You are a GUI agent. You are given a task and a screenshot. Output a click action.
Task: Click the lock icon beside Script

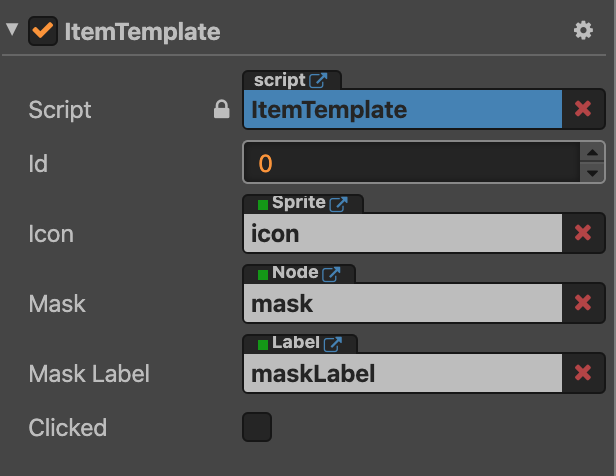(x=222, y=110)
